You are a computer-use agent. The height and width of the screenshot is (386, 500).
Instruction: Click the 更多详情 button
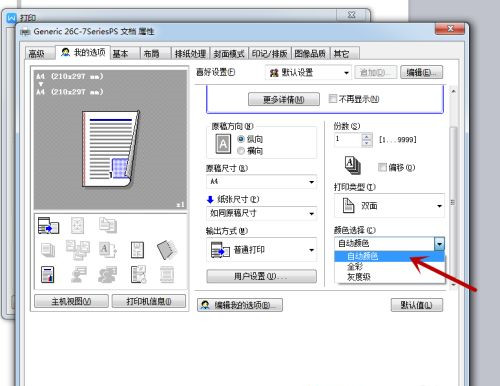click(284, 99)
